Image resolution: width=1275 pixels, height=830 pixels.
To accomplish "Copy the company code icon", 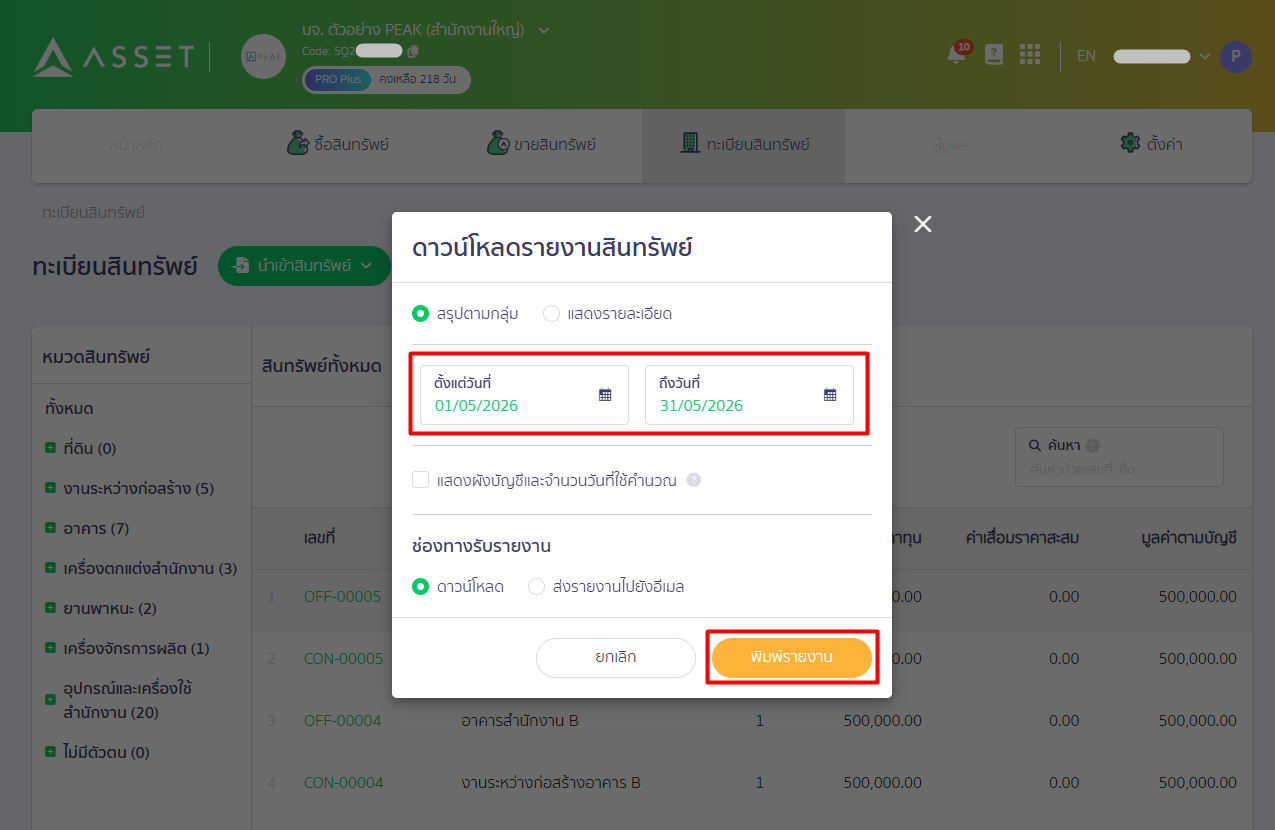I will click(413, 51).
